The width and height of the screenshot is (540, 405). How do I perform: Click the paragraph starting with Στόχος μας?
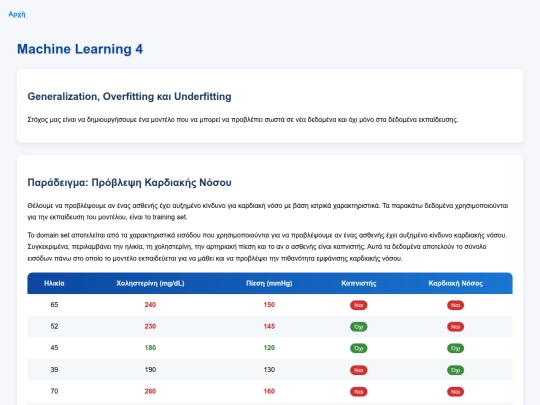click(x=243, y=120)
